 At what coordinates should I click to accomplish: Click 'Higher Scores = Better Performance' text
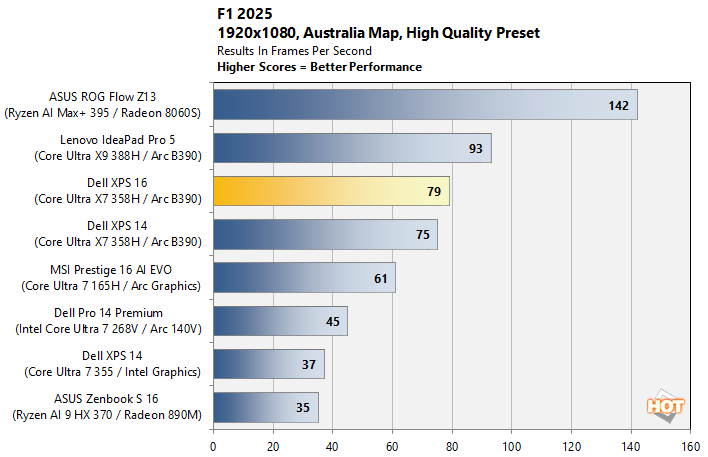(319, 67)
